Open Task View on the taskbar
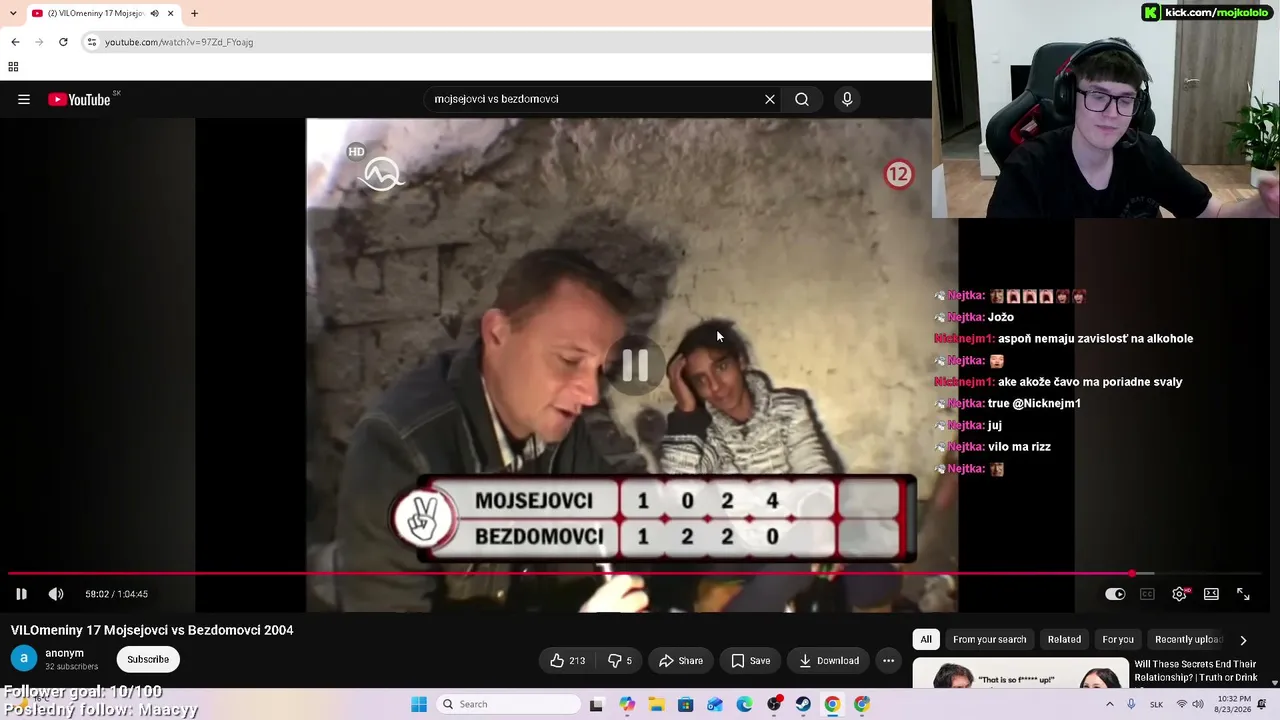Screen dimensions: 1280x720 point(597,704)
